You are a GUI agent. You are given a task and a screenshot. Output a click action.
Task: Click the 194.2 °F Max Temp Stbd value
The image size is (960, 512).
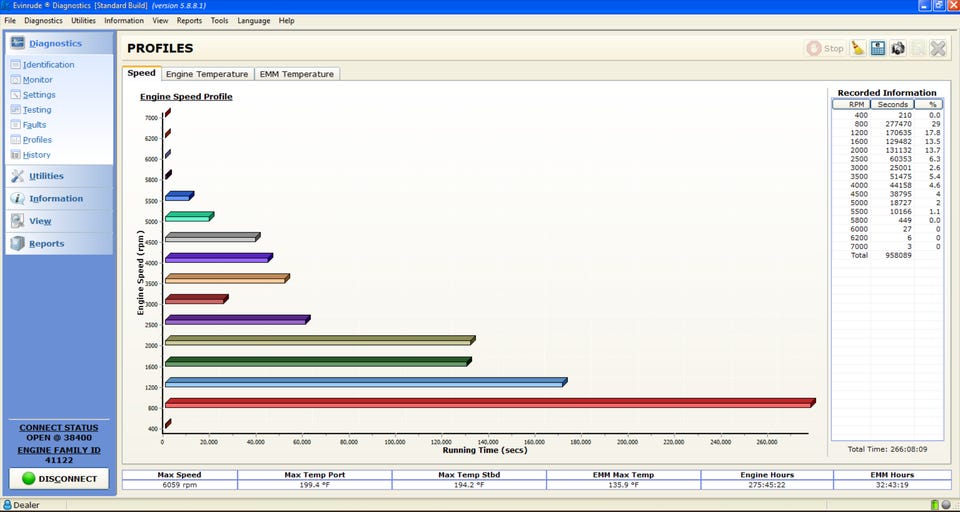(469, 485)
